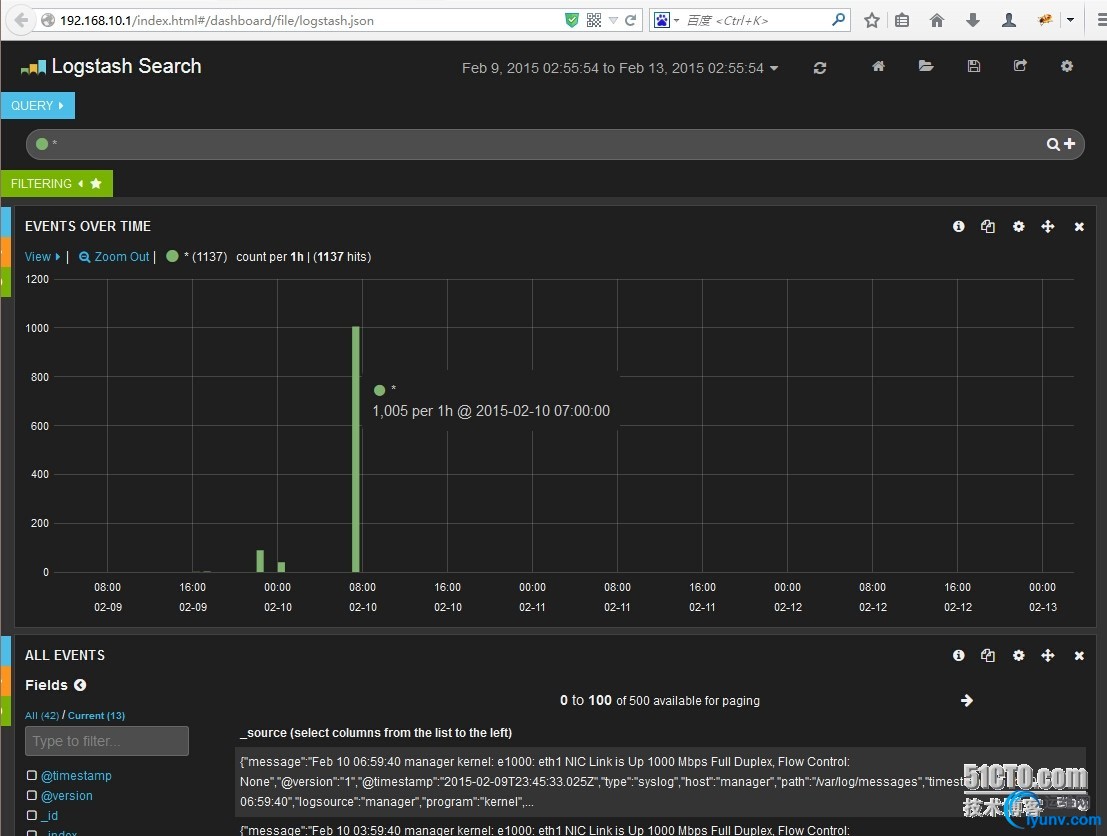
Task: Click the browser addon icon beside profile
Action: pyautogui.click(x=1045, y=20)
